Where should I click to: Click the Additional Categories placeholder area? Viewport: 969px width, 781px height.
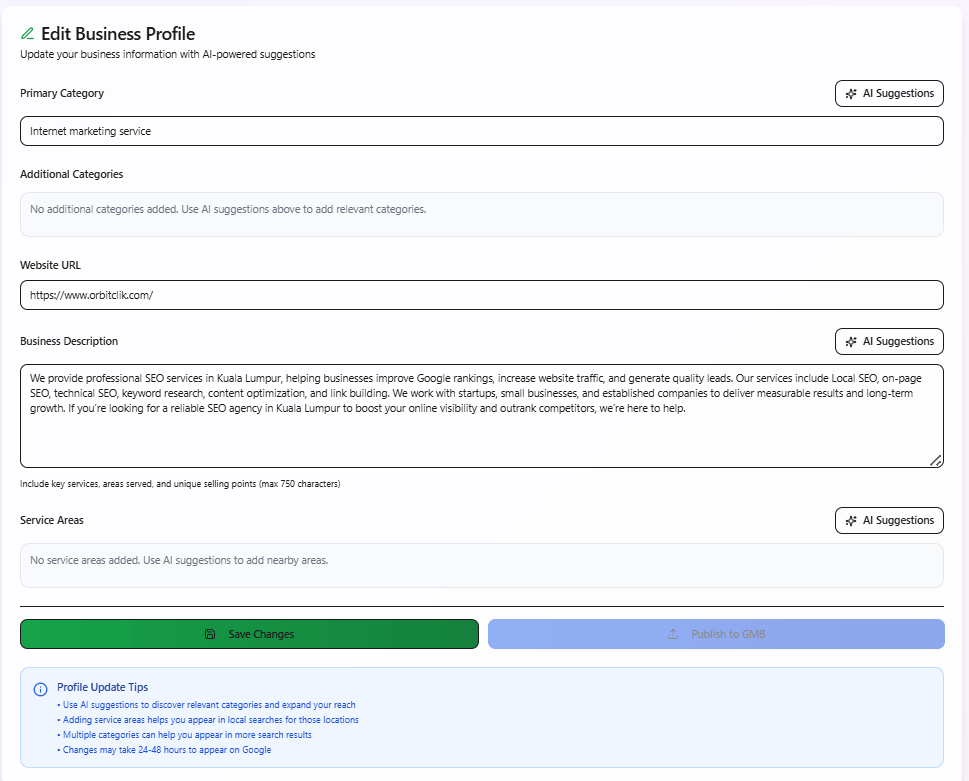482,213
